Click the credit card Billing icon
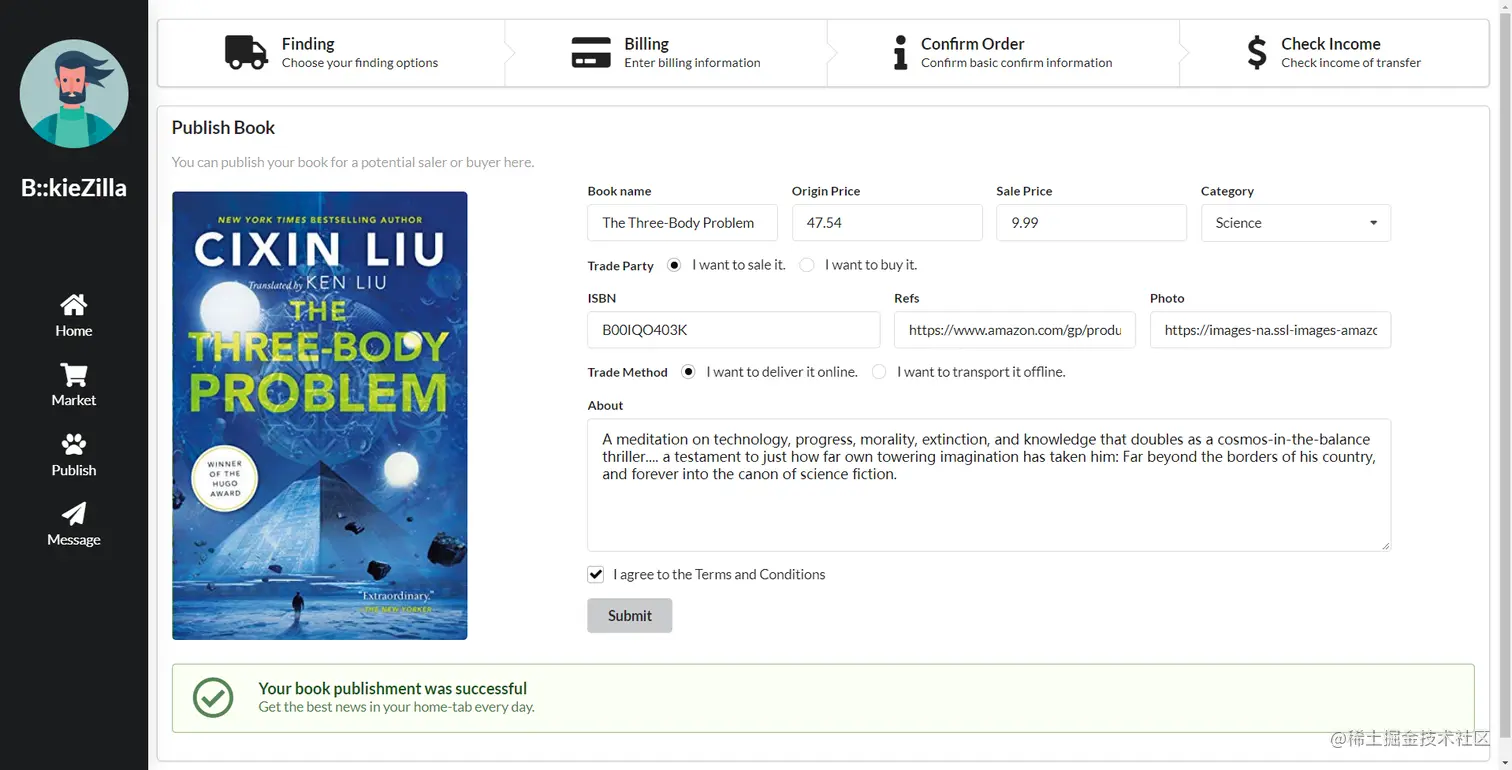 click(x=591, y=52)
